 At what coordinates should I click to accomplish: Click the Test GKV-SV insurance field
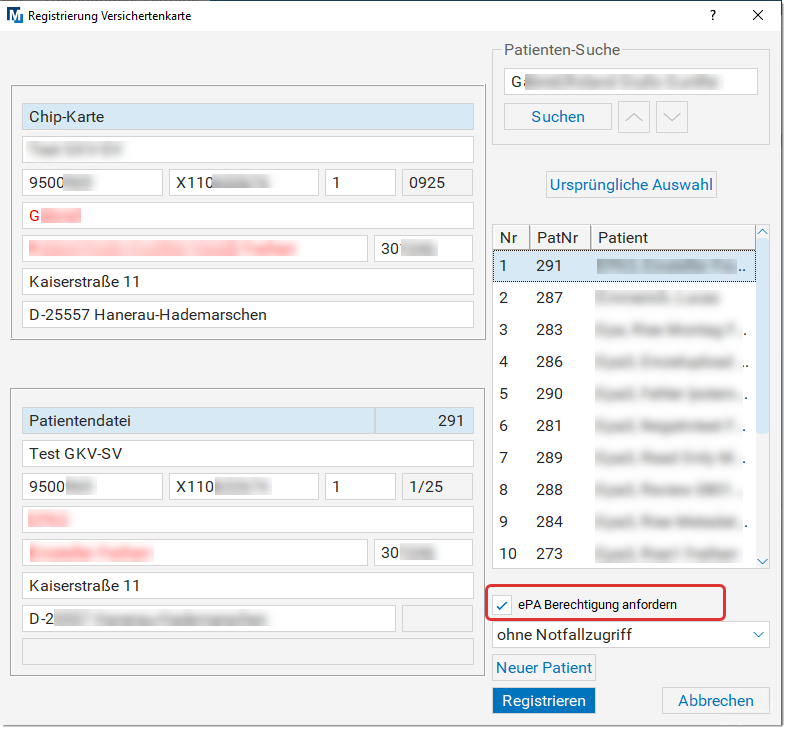(x=247, y=454)
